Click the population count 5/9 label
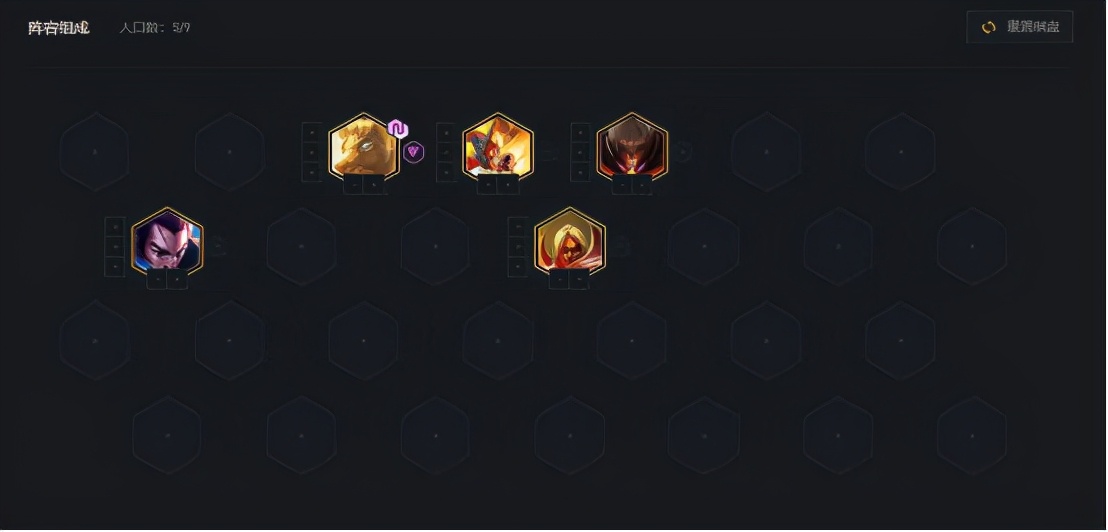Viewport: 1108px width, 532px height. pos(154,28)
